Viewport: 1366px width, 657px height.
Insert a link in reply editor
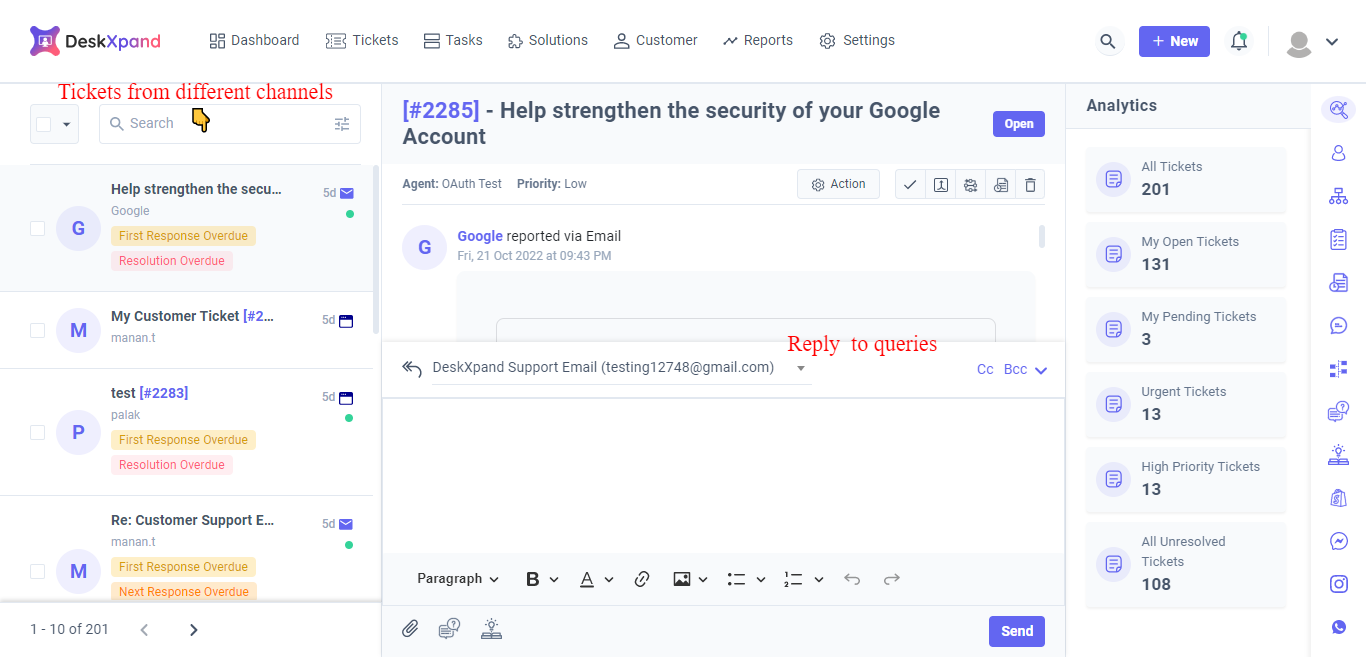(x=643, y=579)
